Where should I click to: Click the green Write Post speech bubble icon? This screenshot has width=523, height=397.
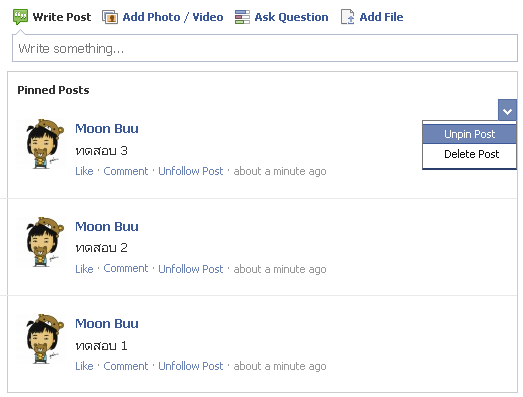pos(20,17)
